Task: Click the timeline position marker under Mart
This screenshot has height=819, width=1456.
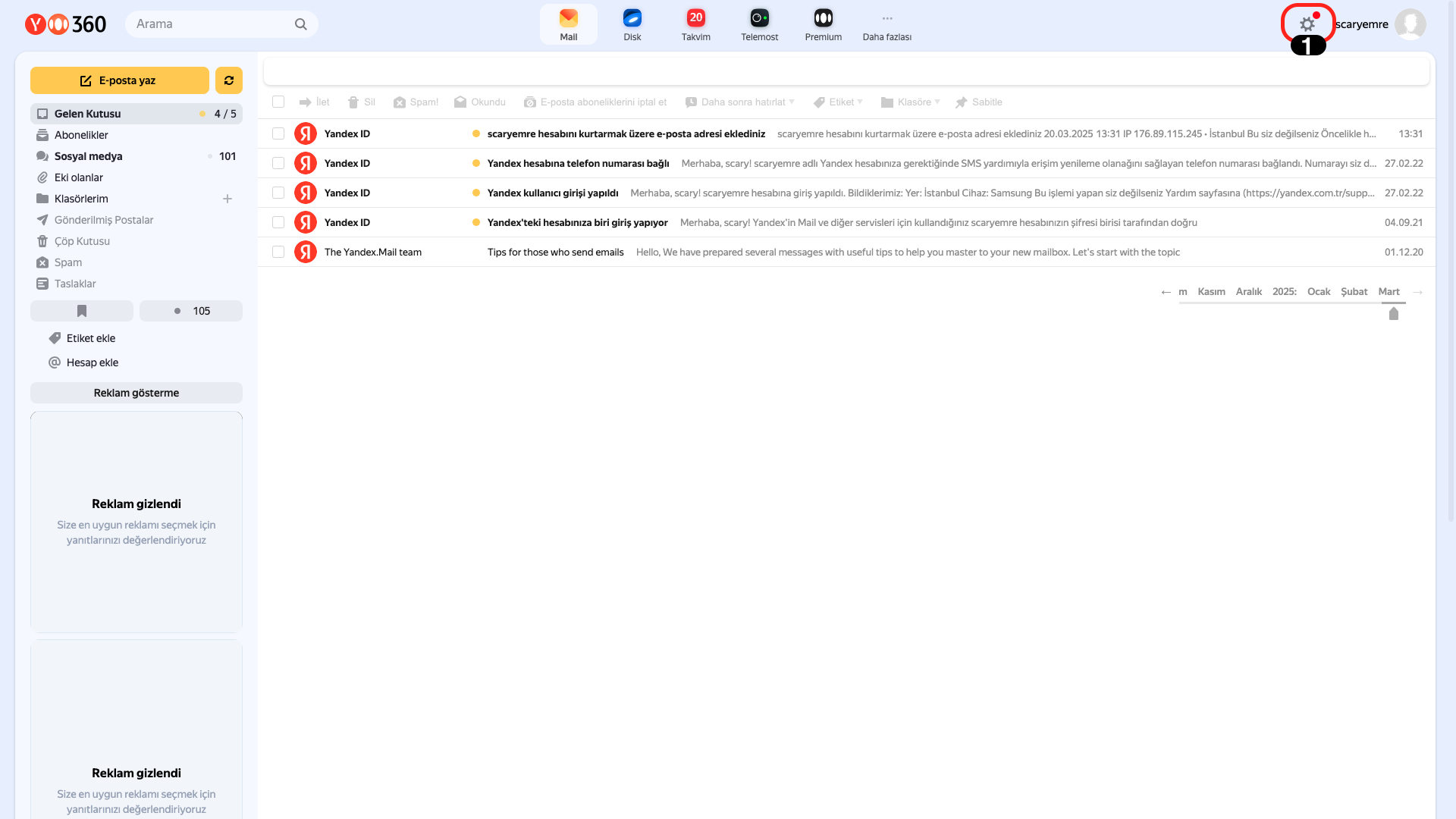Action: (x=1394, y=314)
